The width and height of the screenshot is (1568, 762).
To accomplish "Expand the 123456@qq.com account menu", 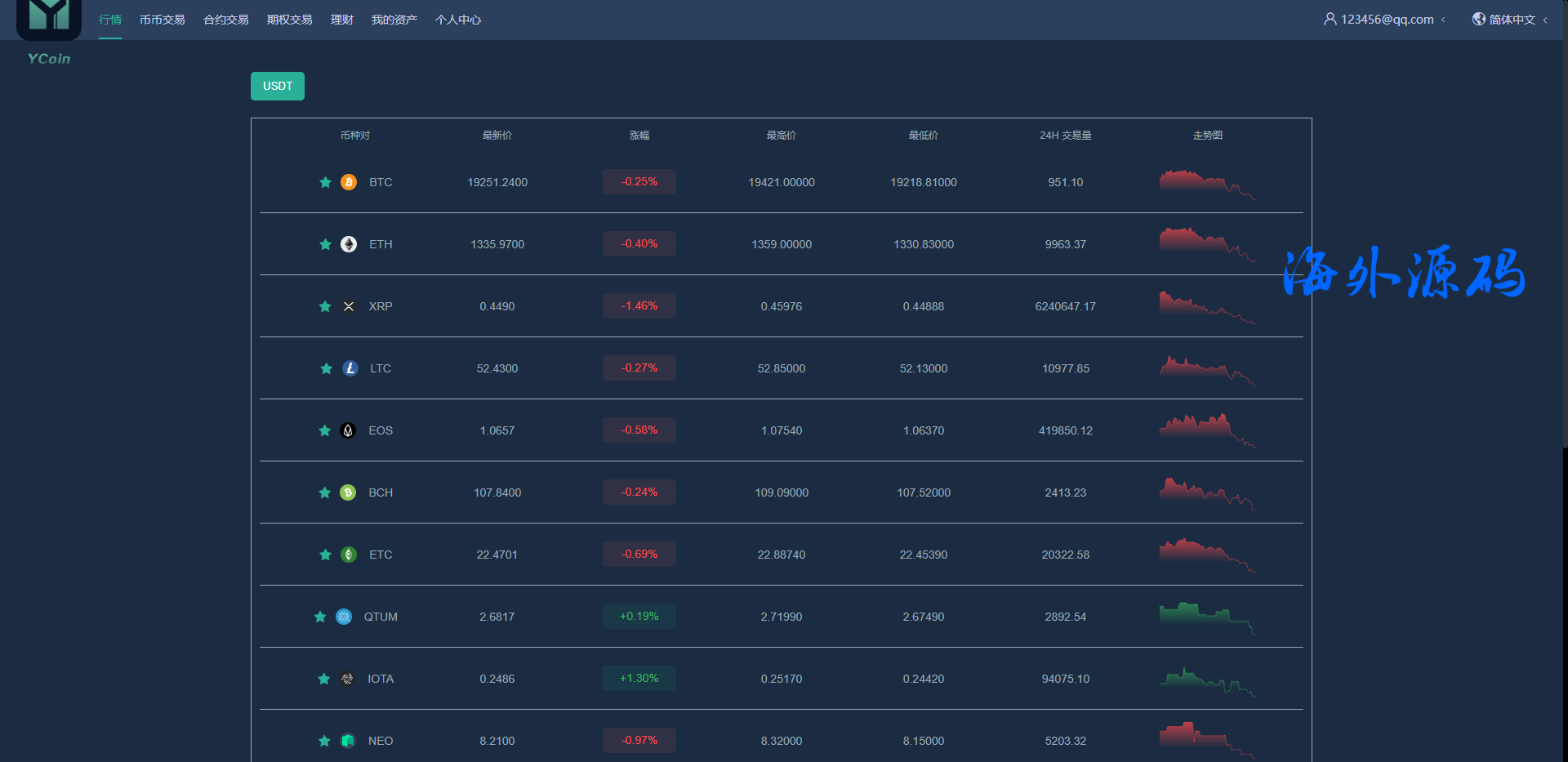I will 1385,20.
